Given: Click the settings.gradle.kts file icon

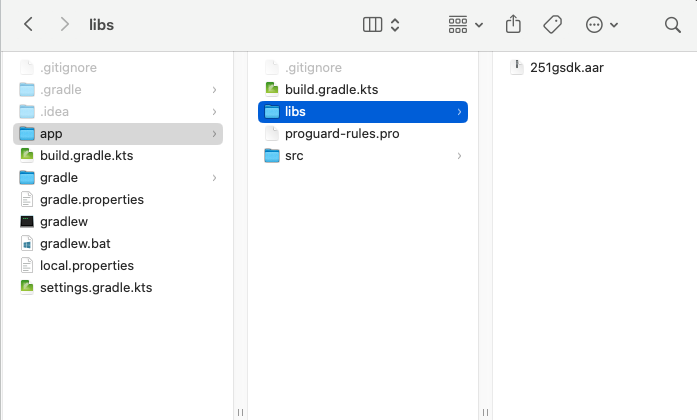Looking at the screenshot, I should click(x=28, y=288).
